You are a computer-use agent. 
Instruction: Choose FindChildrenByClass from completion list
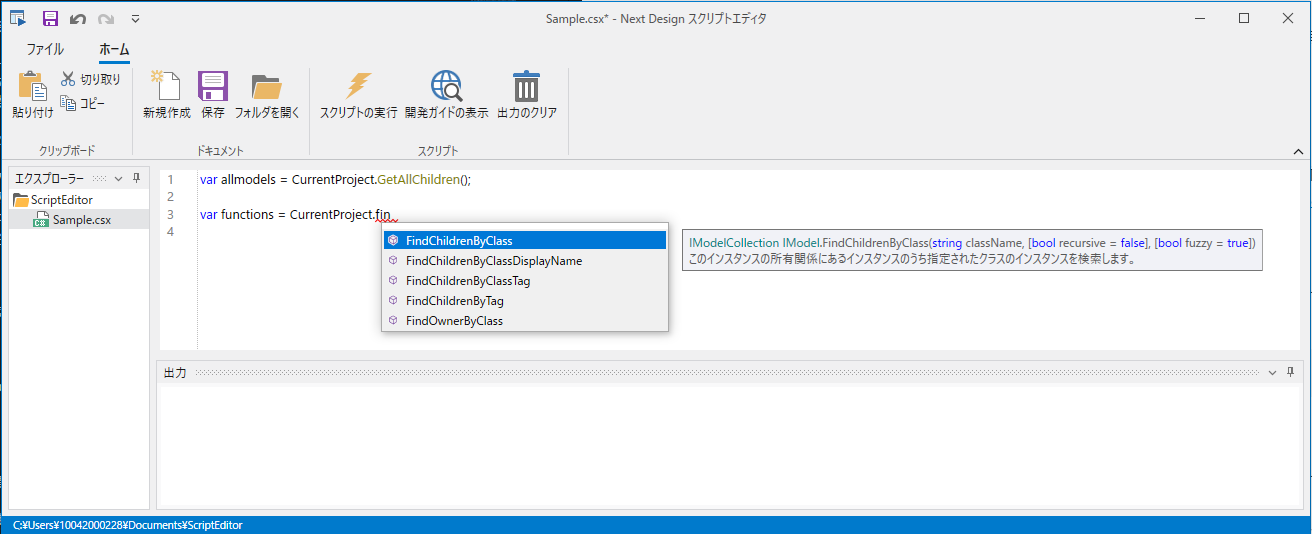point(525,241)
